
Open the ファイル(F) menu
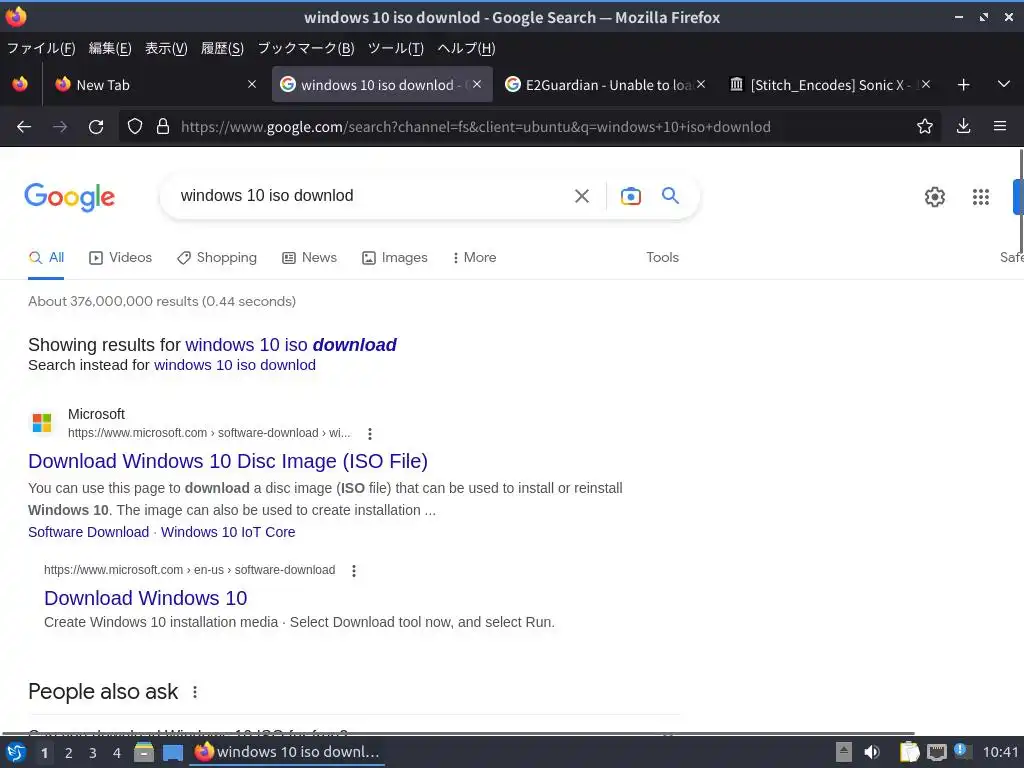pyautogui.click(x=40, y=48)
